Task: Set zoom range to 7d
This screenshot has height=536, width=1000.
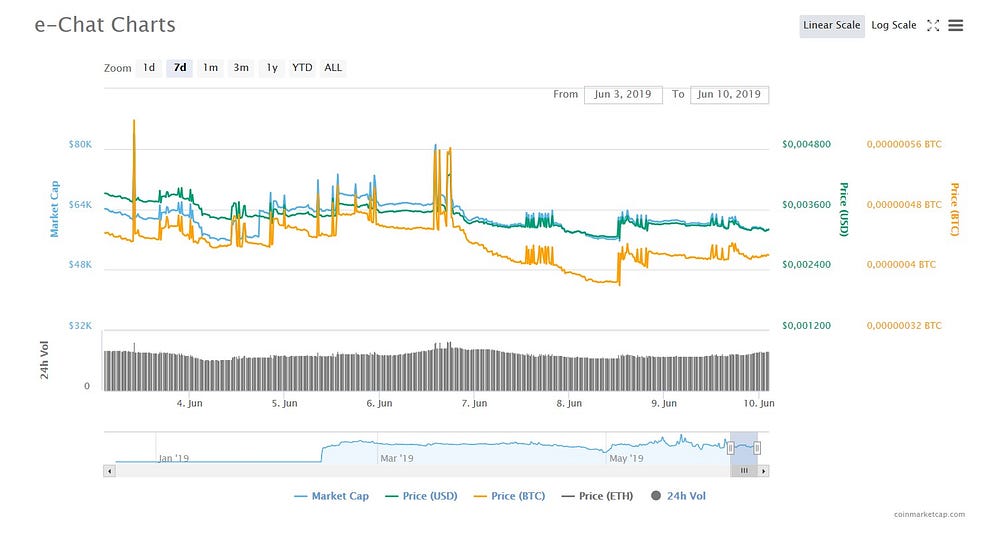Action: click(x=180, y=68)
